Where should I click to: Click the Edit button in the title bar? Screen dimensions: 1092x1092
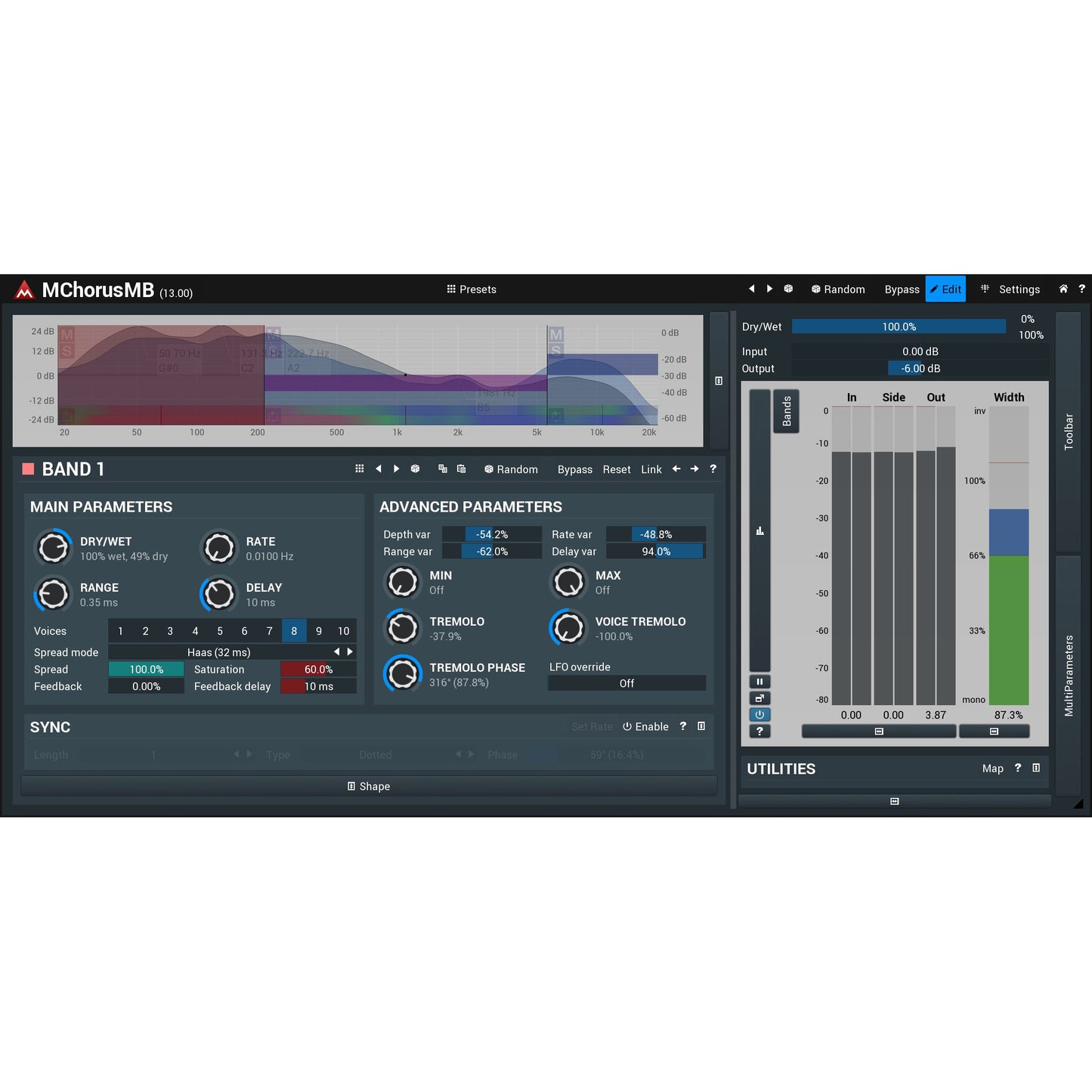[945, 289]
